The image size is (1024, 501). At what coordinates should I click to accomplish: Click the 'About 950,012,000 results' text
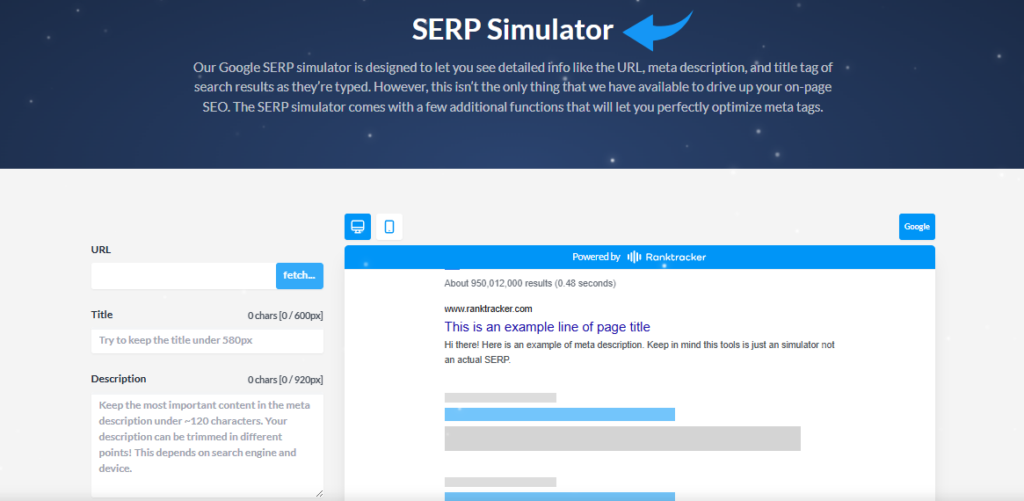tap(530, 283)
